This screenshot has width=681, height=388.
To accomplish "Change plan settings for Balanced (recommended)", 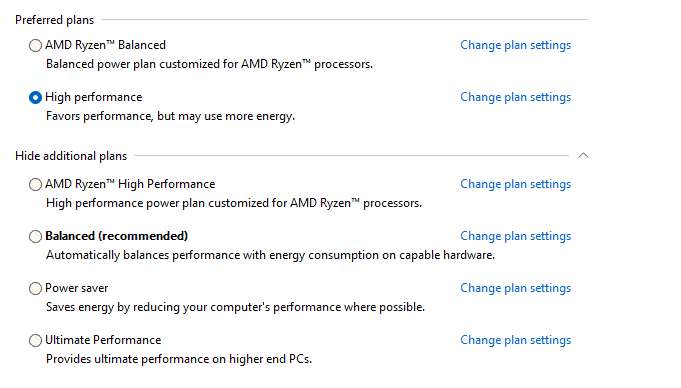I will coord(516,236).
